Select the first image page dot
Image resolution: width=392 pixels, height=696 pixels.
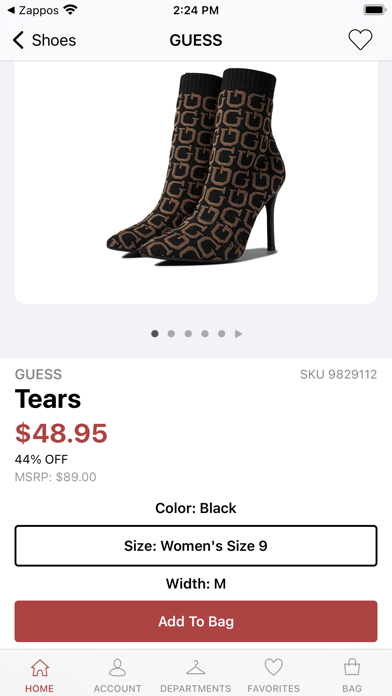[x=154, y=334]
